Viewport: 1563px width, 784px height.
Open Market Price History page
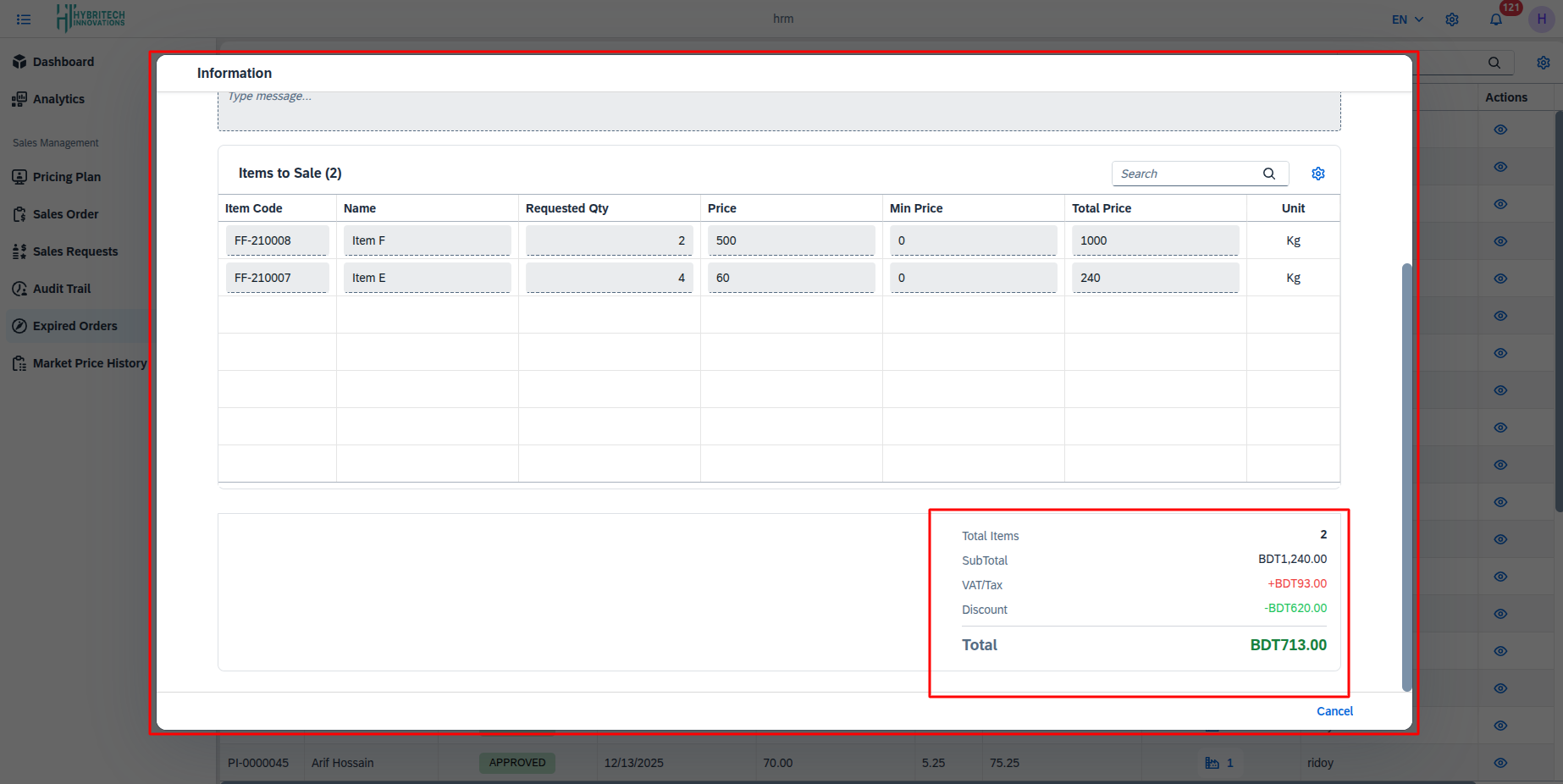(x=89, y=363)
